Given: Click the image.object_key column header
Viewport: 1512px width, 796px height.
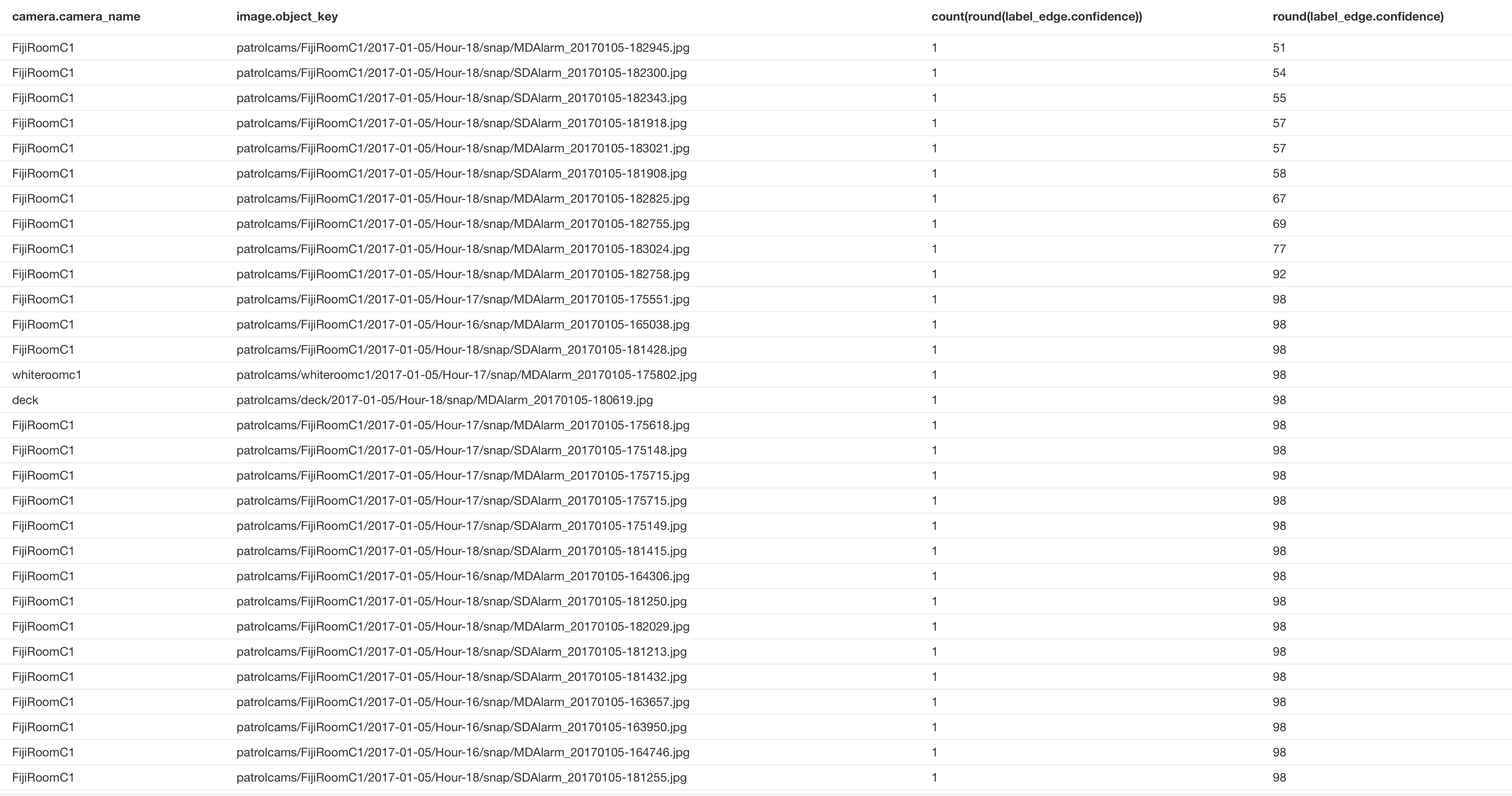Looking at the screenshot, I should coord(287,16).
